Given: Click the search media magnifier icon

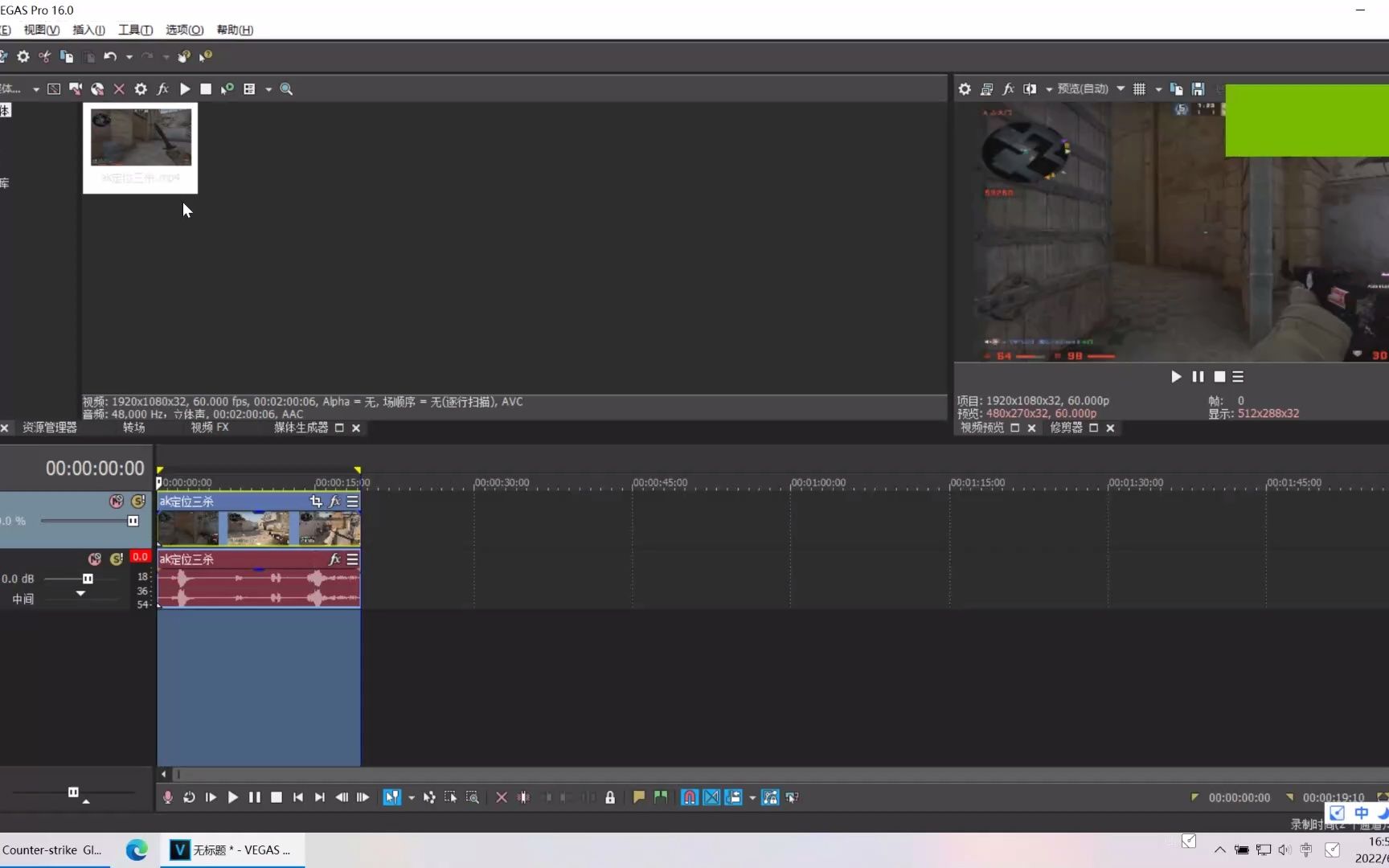Looking at the screenshot, I should point(286,89).
